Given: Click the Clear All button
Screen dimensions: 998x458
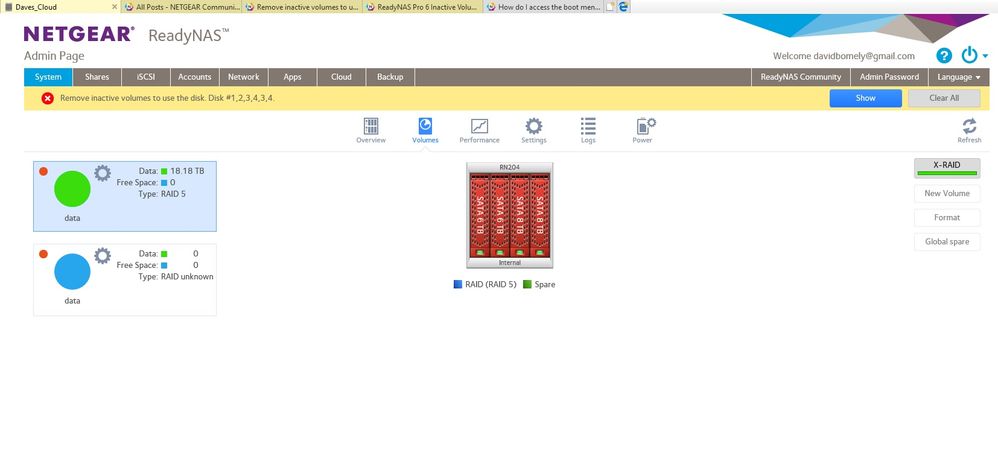Looking at the screenshot, I should click(x=944, y=98).
